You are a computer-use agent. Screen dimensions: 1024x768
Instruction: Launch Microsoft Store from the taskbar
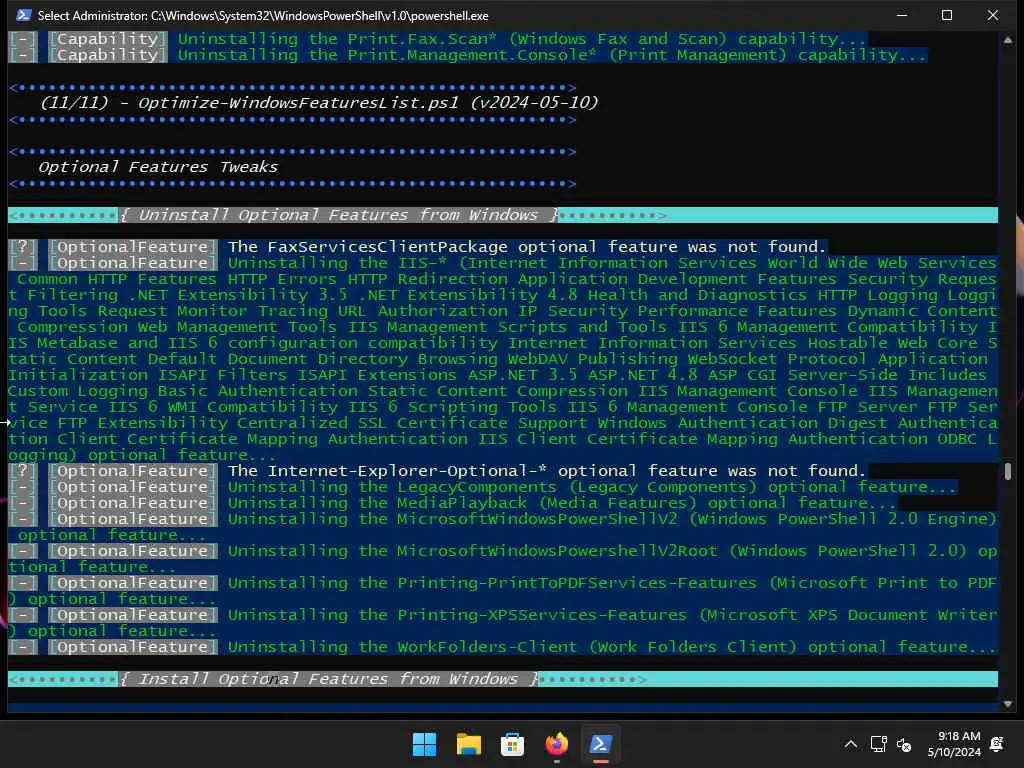[512, 744]
